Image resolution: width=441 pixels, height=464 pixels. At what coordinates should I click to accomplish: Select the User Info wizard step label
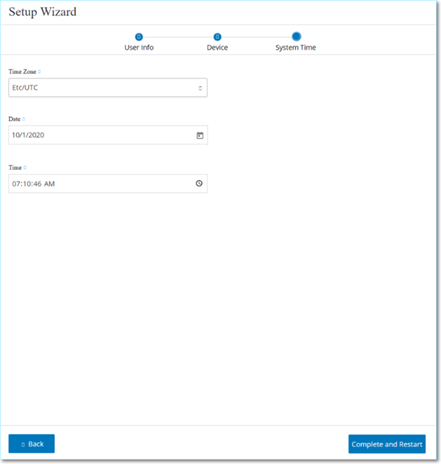pos(139,48)
